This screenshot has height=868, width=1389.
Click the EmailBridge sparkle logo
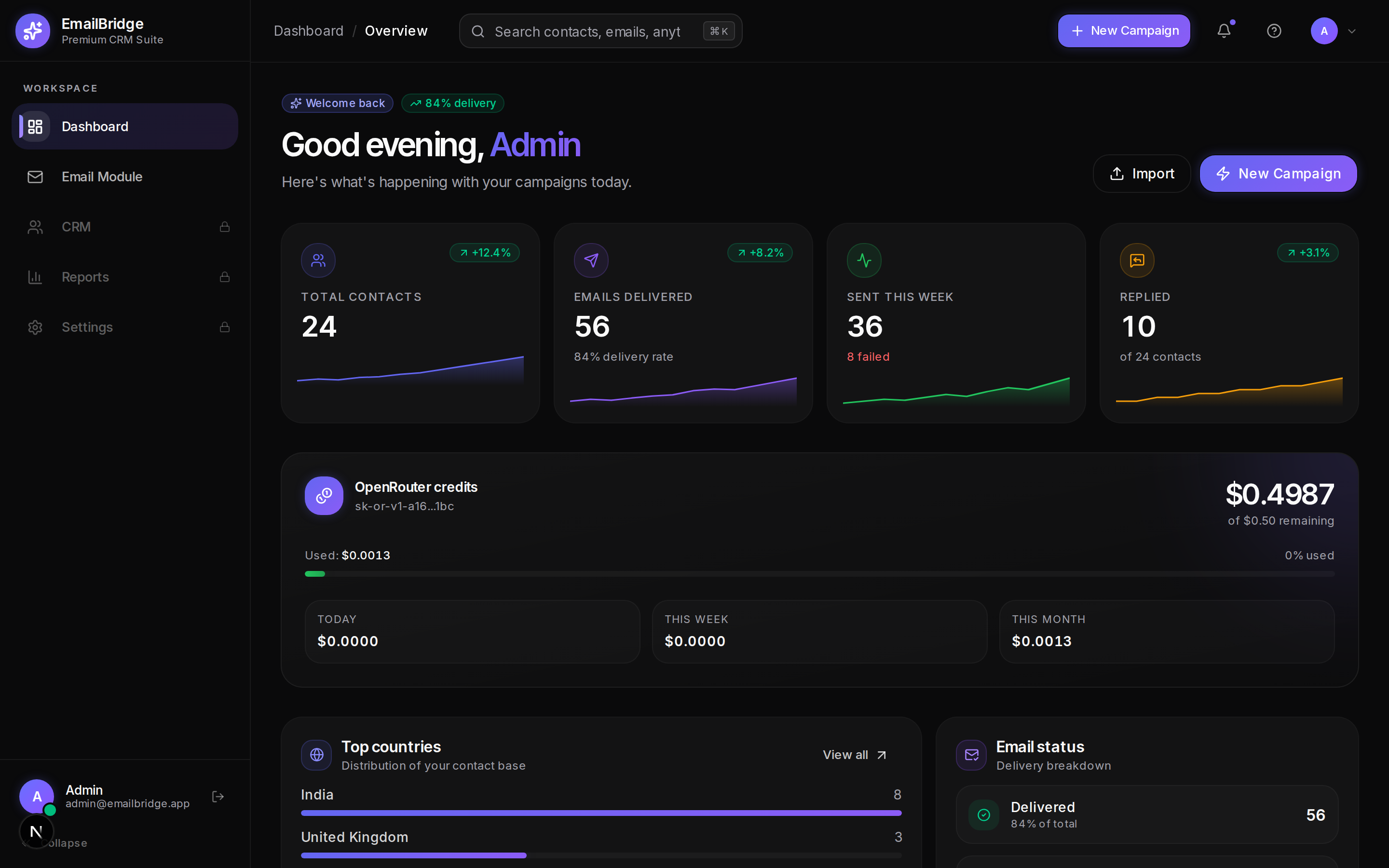click(x=33, y=31)
